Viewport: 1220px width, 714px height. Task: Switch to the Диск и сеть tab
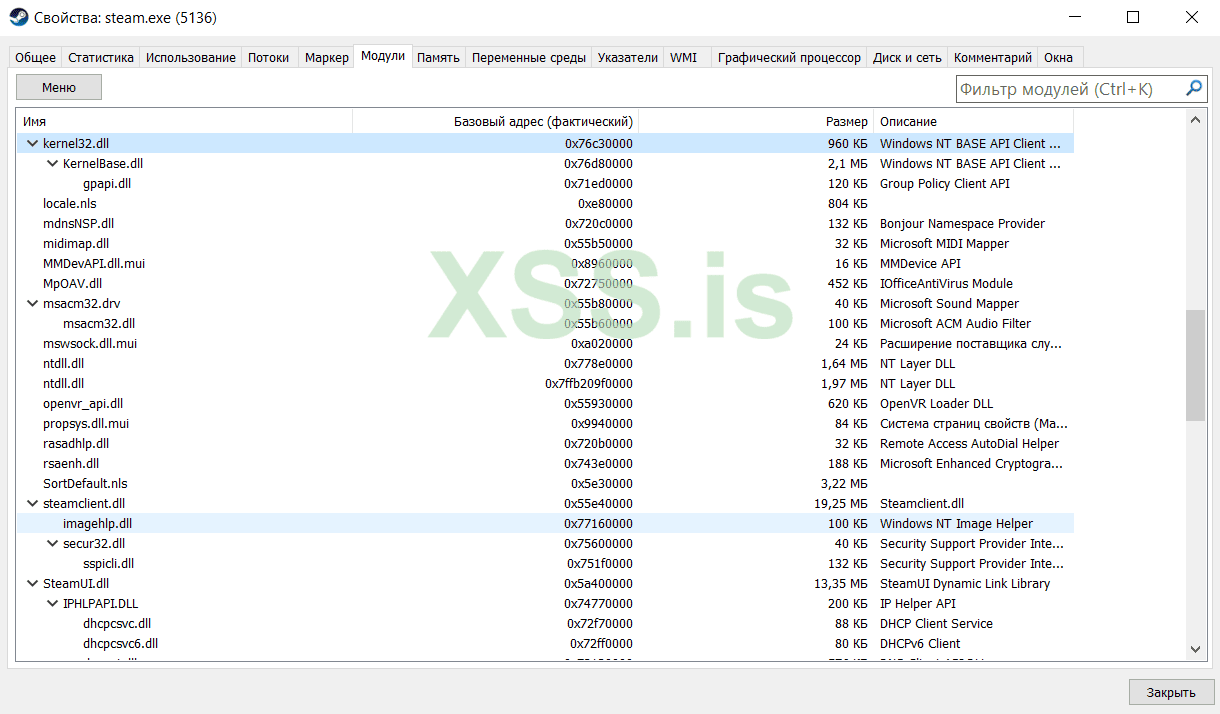pos(907,58)
